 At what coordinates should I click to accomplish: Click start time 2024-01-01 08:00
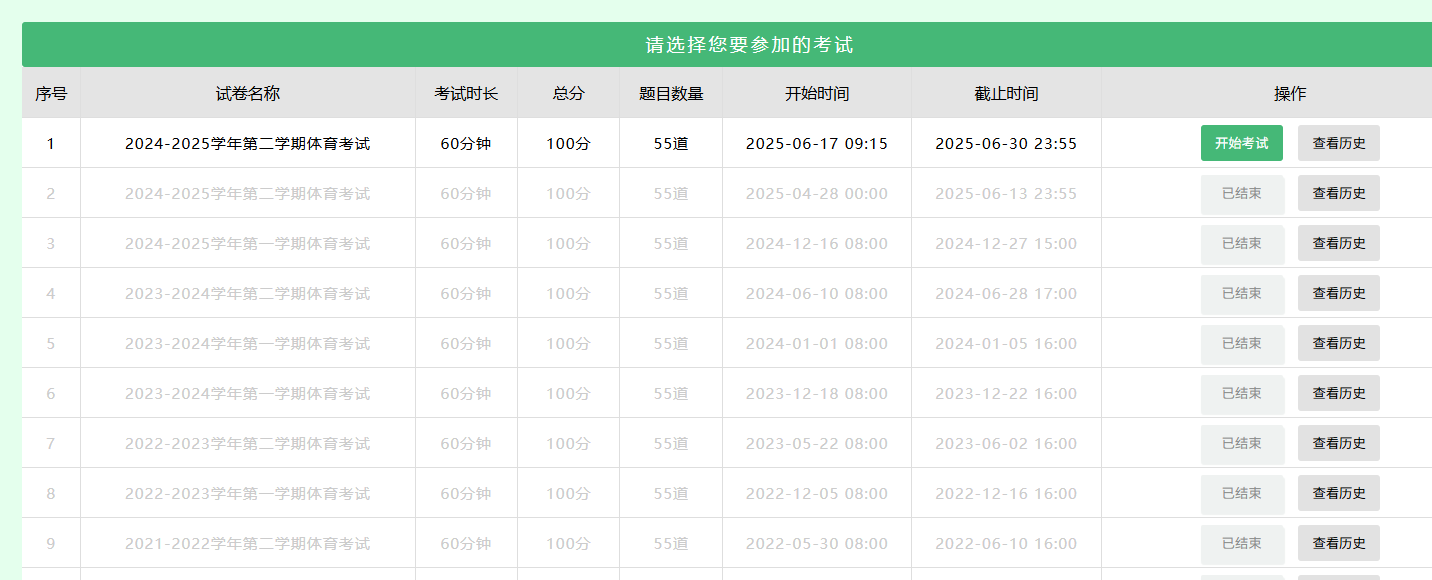(x=817, y=344)
